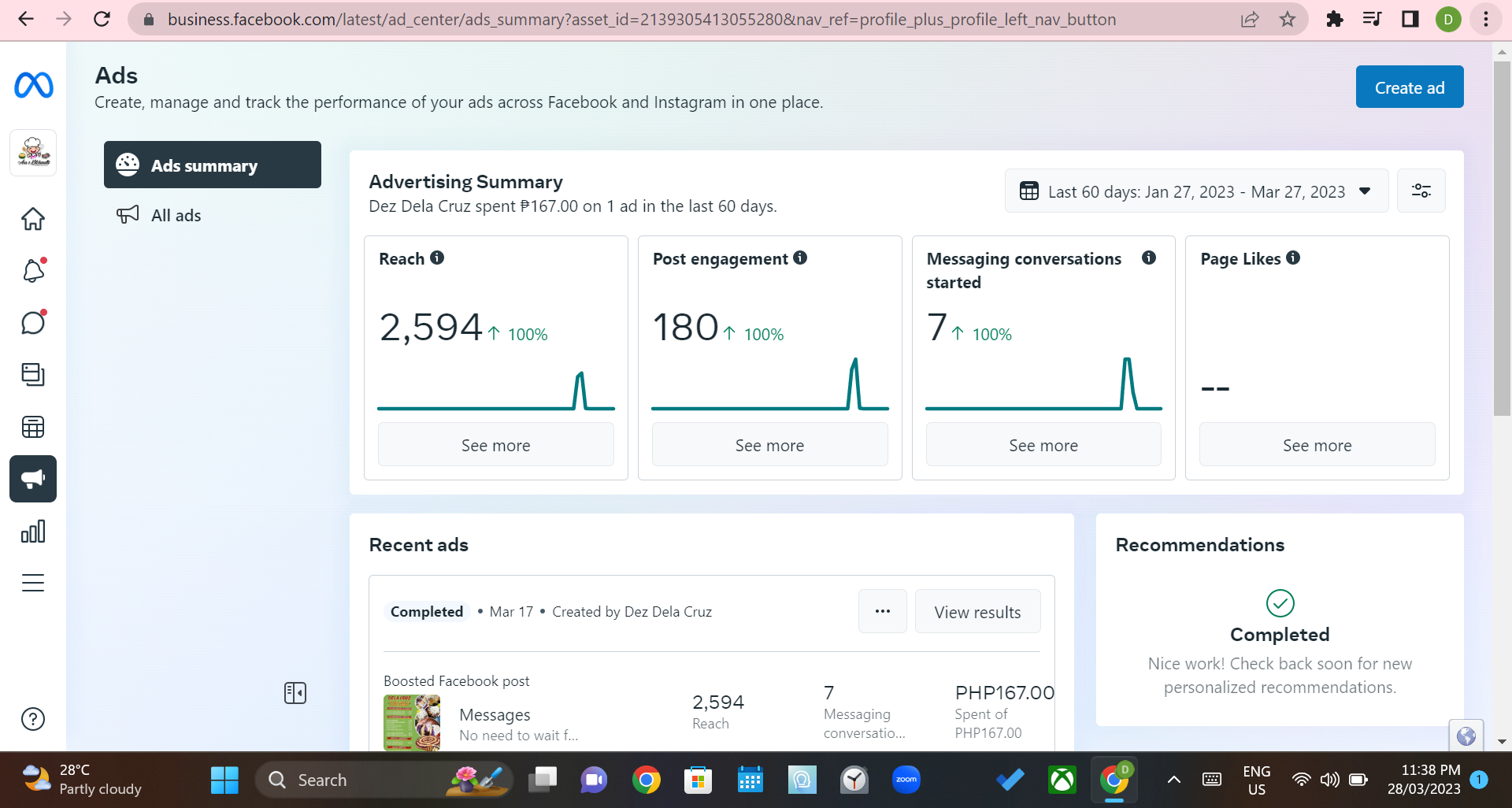Open Microsoft Store from the taskbar

[698, 780]
